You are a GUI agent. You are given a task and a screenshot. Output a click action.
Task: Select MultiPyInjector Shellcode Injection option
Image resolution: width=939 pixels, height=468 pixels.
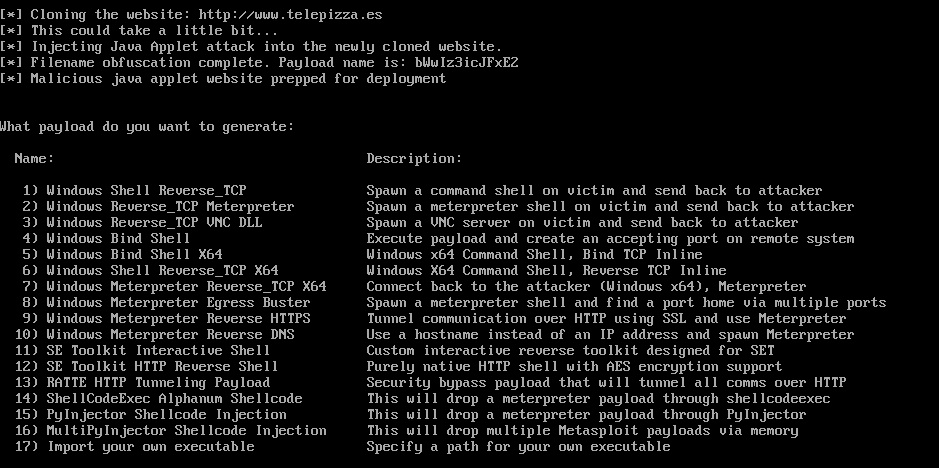pos(186,431)
